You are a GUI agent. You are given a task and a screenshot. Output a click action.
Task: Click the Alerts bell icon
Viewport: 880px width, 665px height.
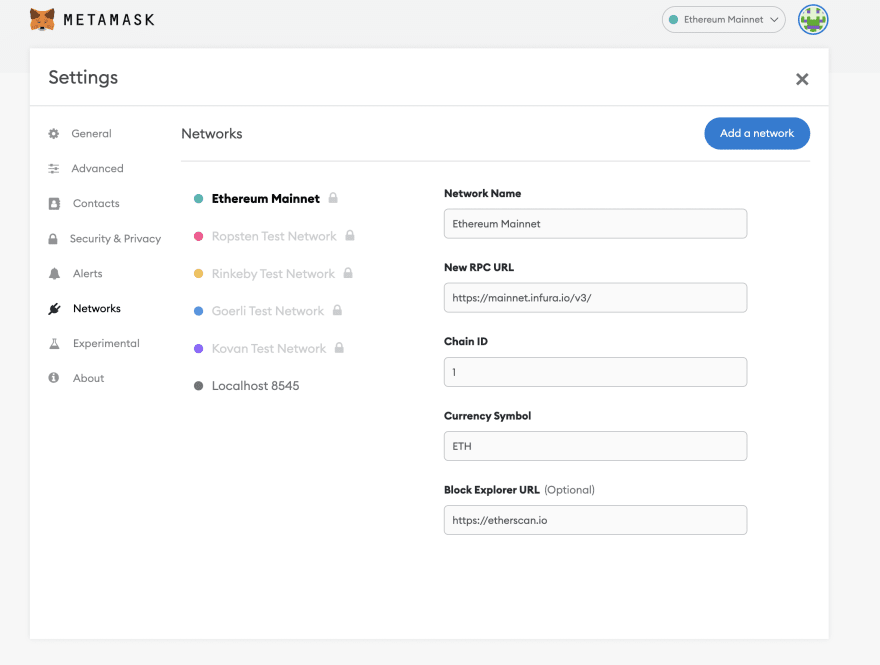click(54, 273)
